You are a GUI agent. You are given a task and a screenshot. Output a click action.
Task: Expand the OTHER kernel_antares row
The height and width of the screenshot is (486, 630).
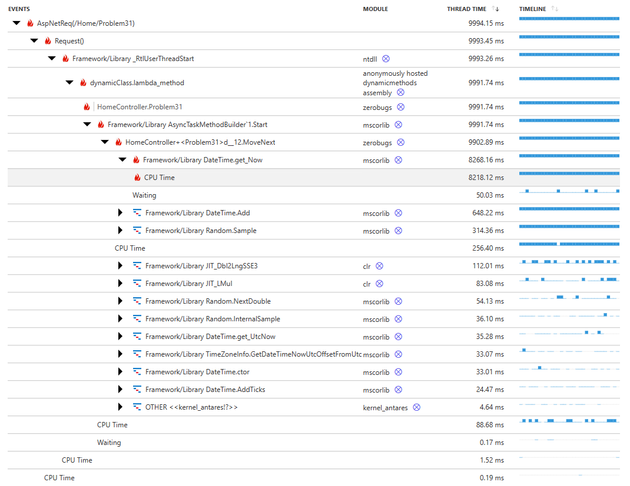tap(120, 407)
